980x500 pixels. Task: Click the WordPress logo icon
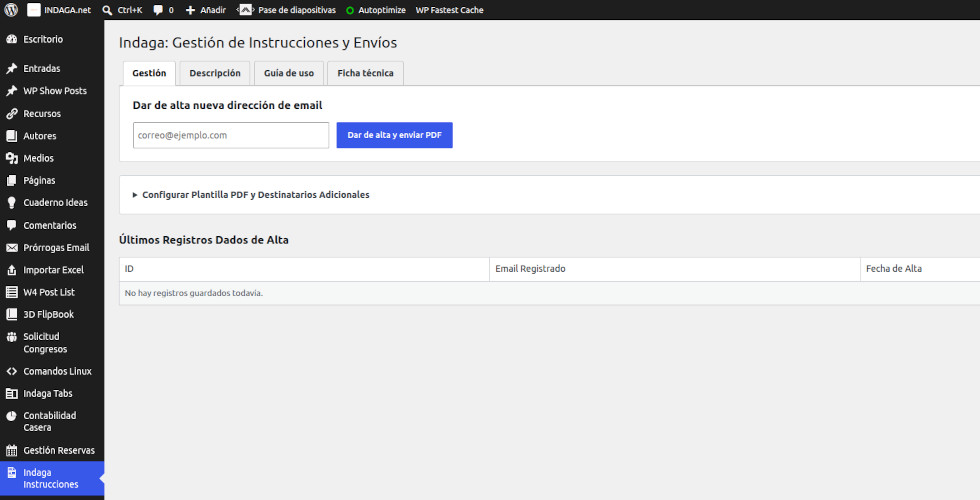11,10
